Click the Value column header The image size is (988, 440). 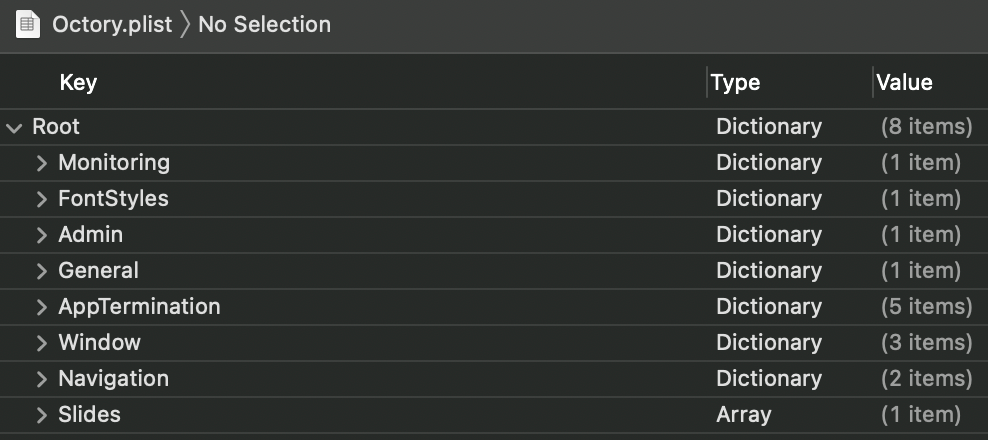tap(904, 83)
